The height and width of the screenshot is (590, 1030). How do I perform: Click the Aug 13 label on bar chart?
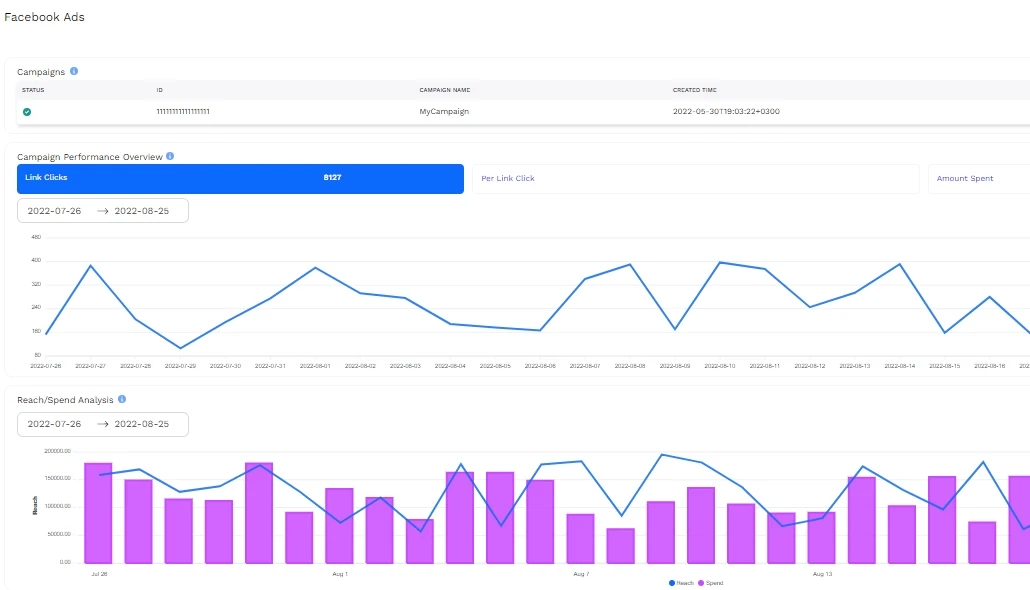pos(822,574)
